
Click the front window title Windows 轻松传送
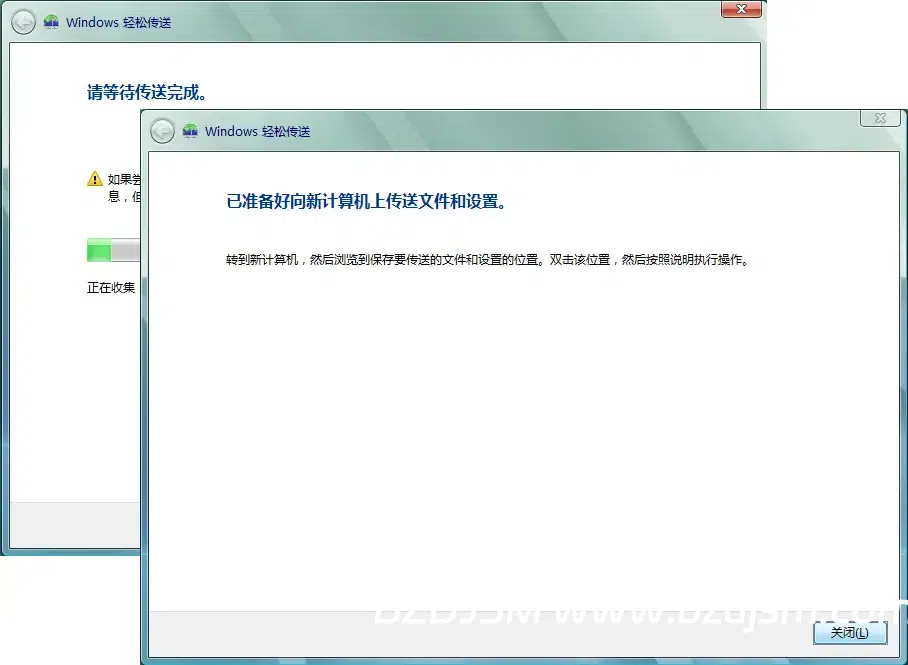pos(258,131)
